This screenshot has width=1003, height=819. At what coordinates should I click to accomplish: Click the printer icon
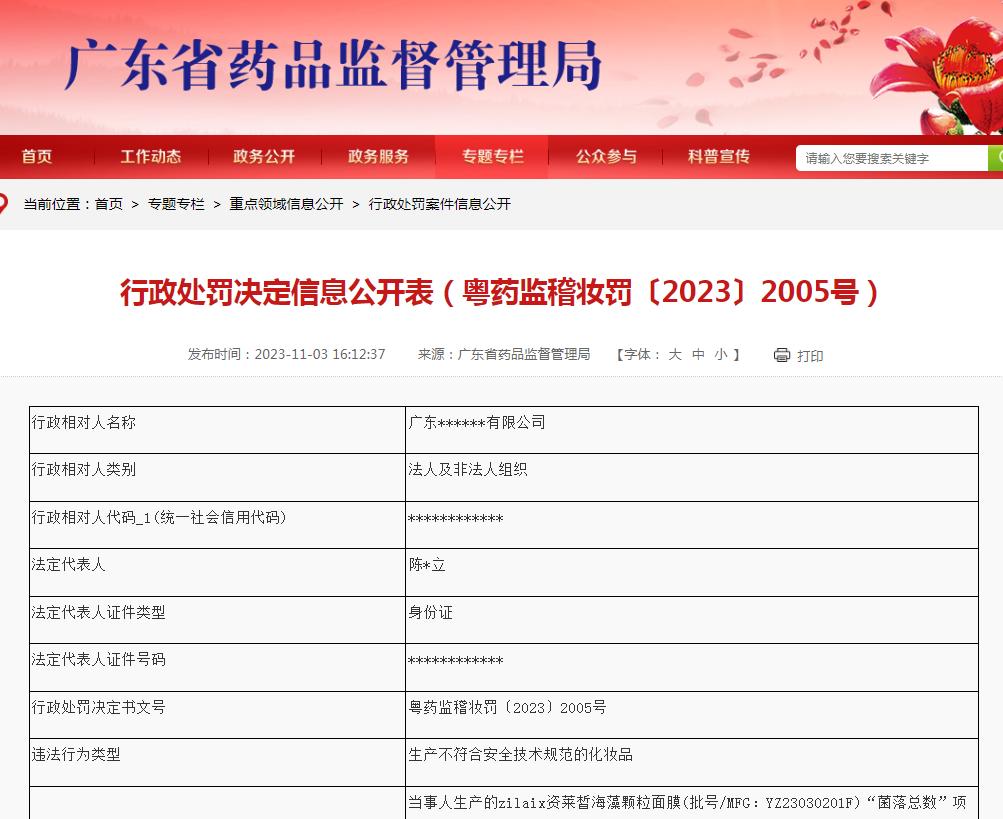tap(782, 355)
